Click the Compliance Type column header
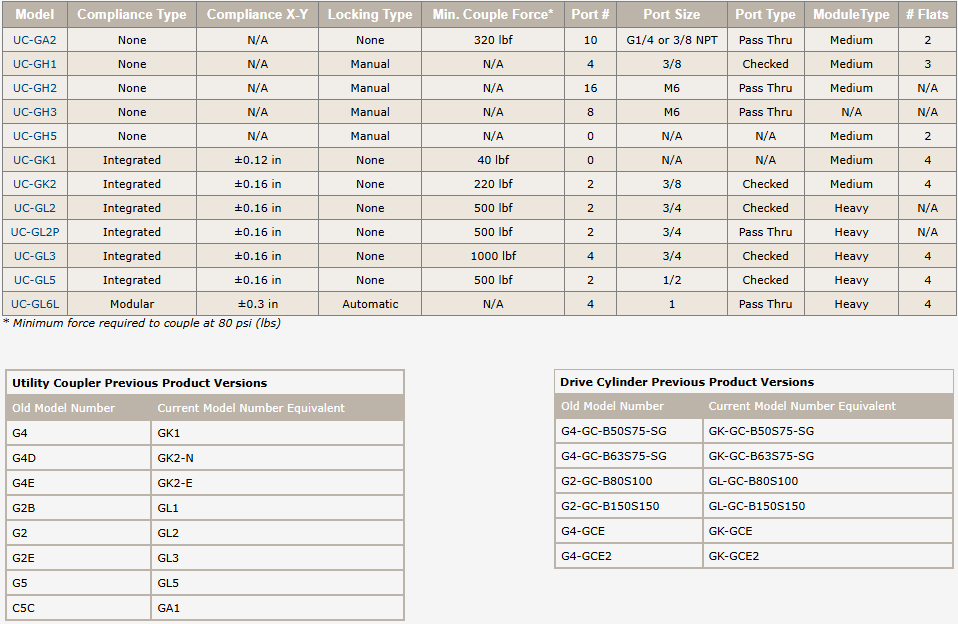This screenshot has height=624, width=958. (132, 14)
